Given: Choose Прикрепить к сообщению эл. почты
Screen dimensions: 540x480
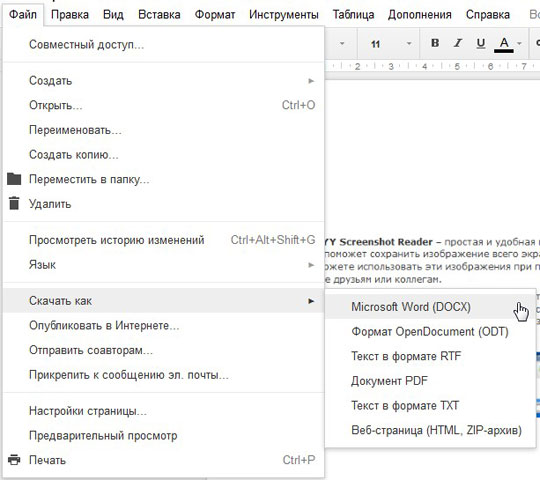Looking at the screenshot, I should click(164, 375).
